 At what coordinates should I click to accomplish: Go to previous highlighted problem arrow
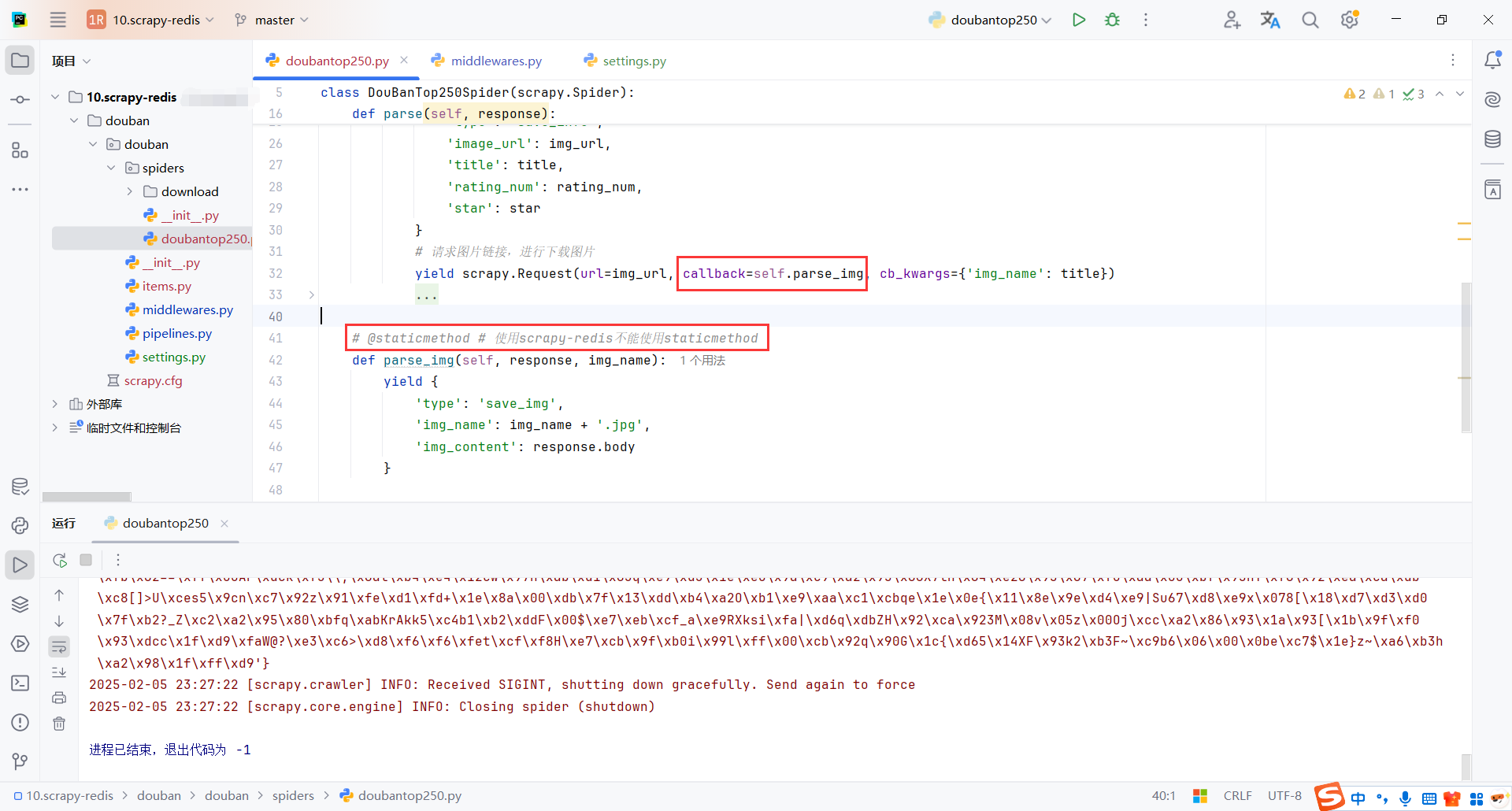coord(1440,94)
